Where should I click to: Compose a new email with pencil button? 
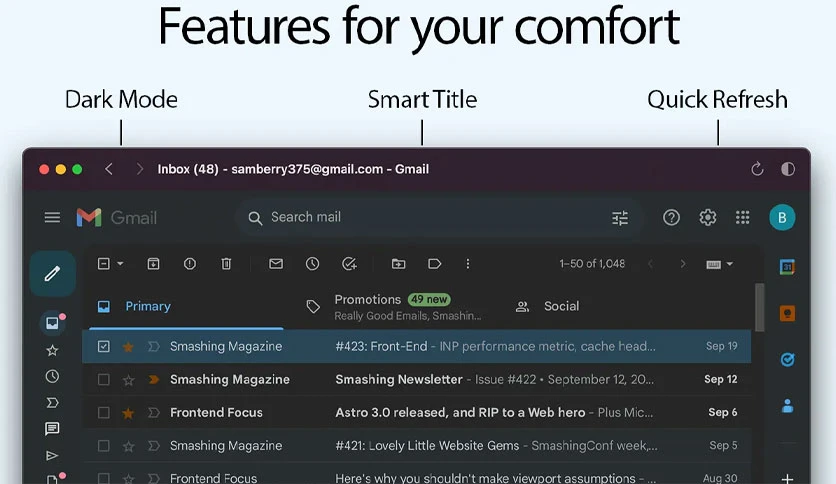(x=52, y=273)
